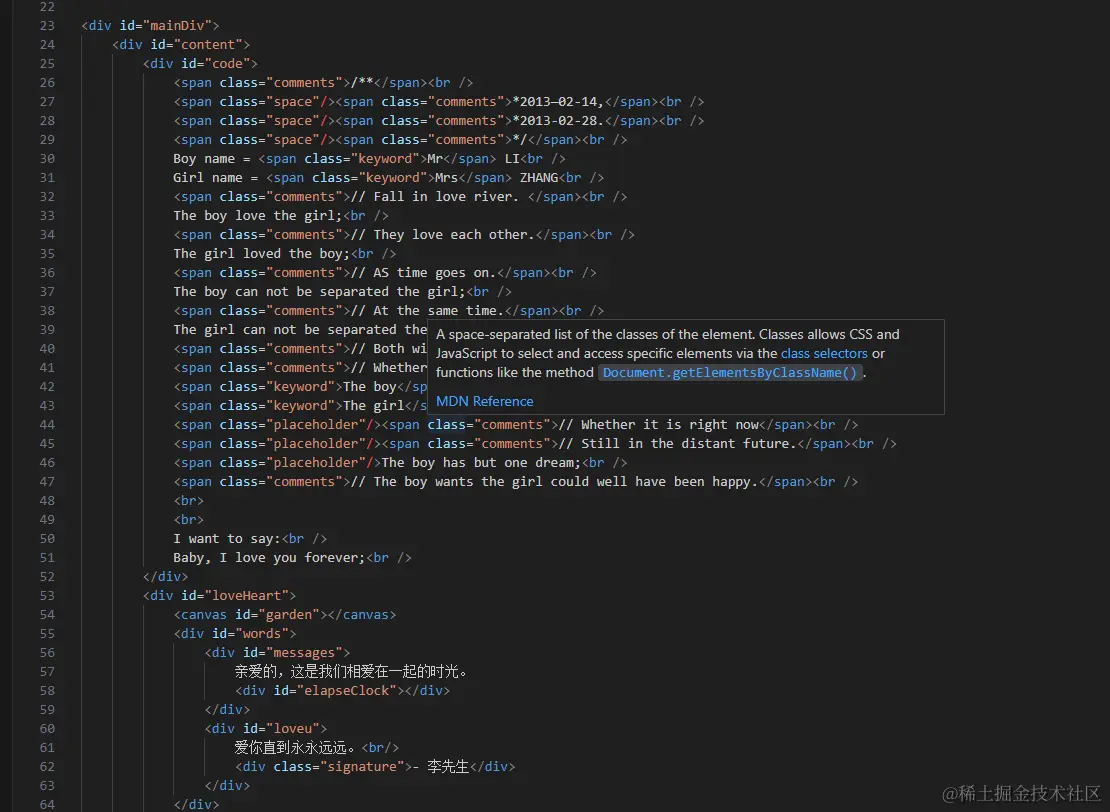This screenshot has width=1110, height=812.
Task: Click the div id="messages" tag
Action: click(278, 653)
